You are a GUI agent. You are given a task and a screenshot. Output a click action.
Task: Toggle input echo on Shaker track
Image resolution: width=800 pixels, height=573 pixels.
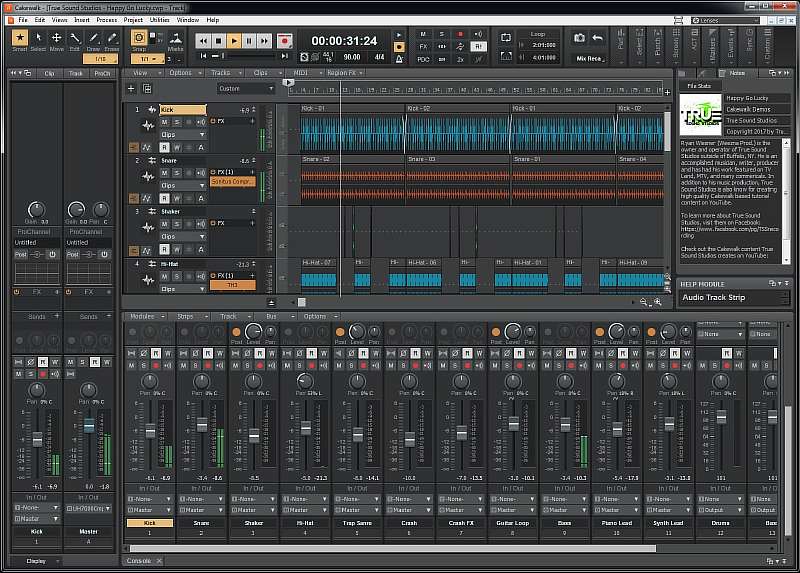[x=201, y=224]
